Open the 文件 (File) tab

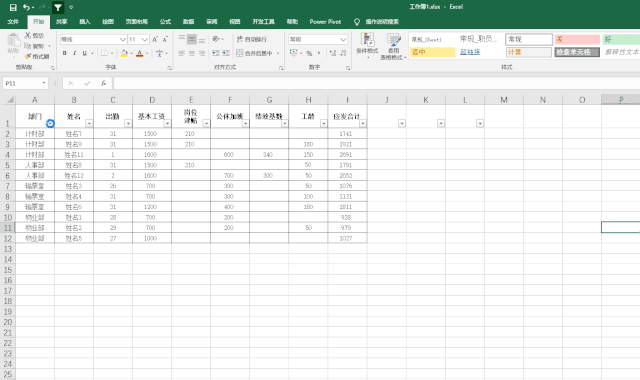click(13, 22)
